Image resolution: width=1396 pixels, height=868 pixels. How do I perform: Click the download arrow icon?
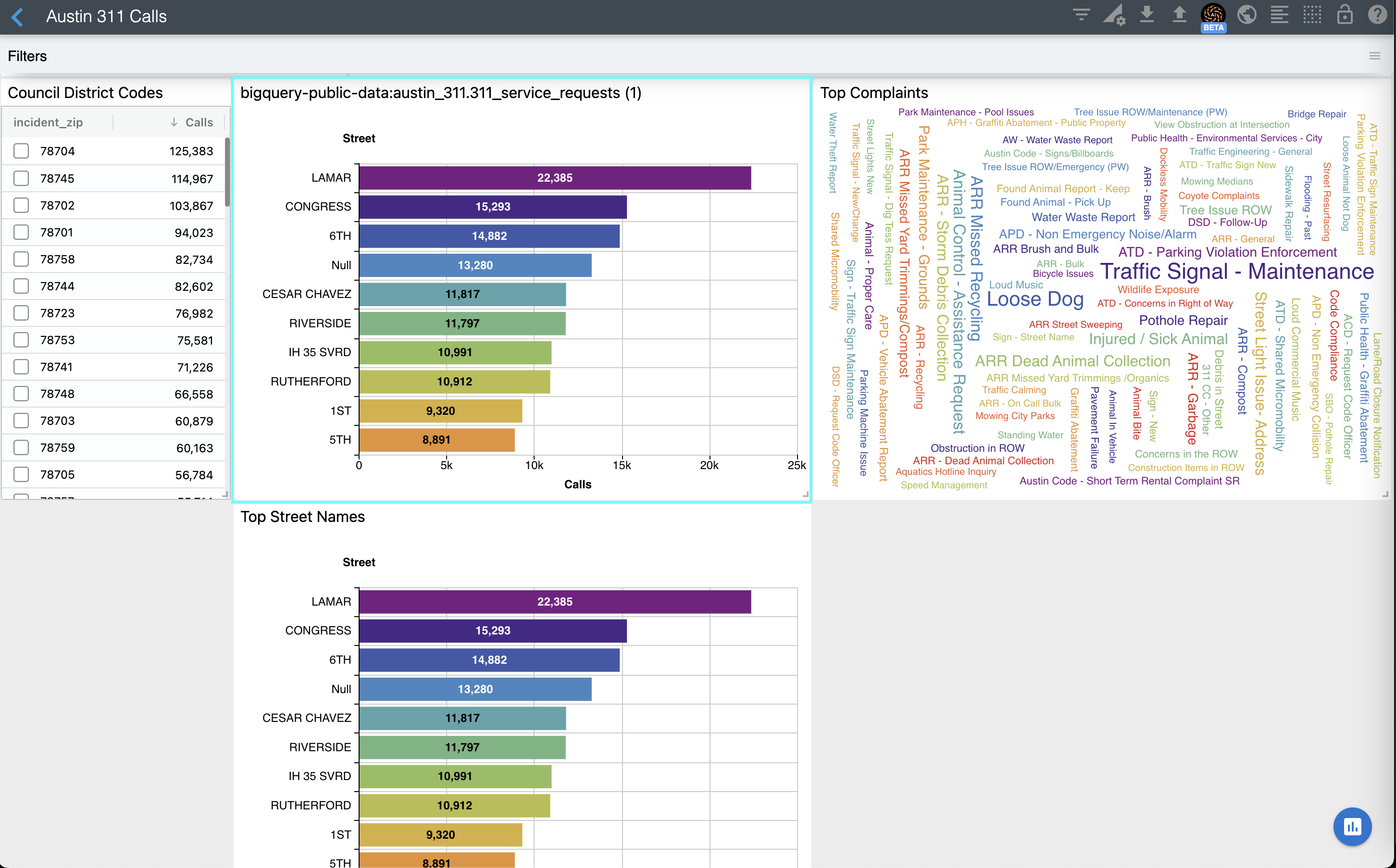pos(1147,14)
